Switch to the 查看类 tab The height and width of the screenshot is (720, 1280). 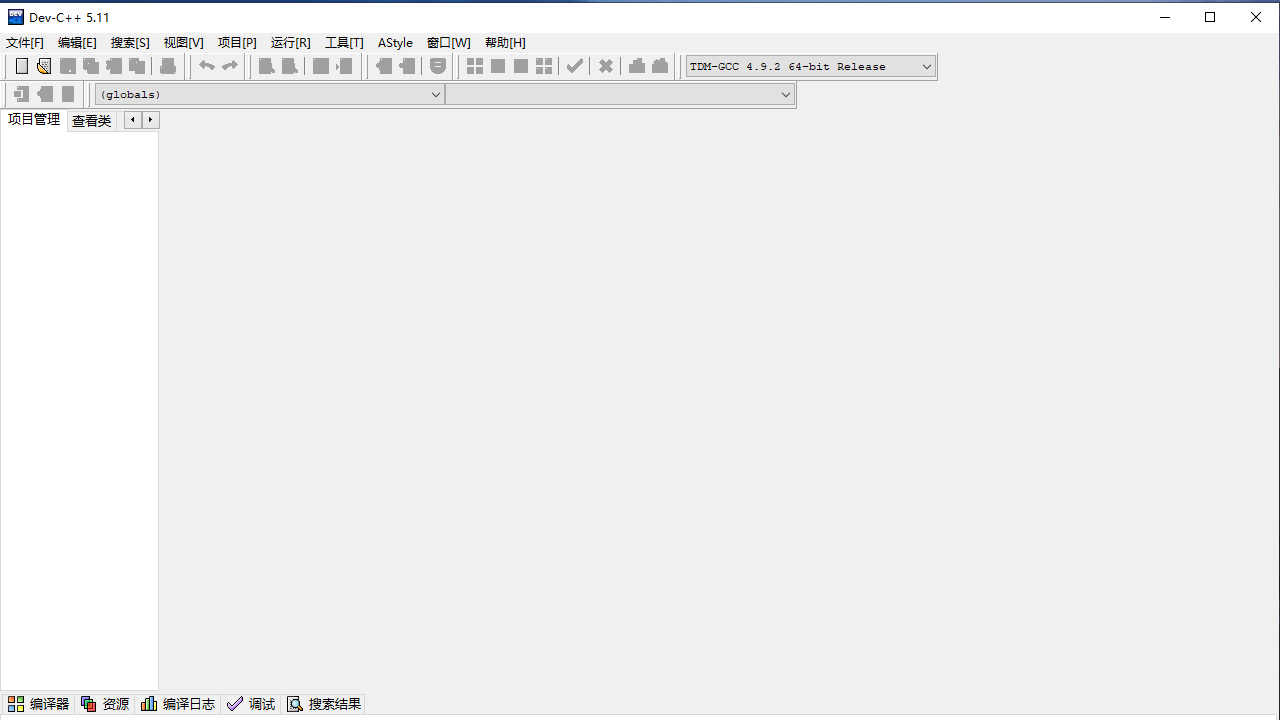[91, 121]
